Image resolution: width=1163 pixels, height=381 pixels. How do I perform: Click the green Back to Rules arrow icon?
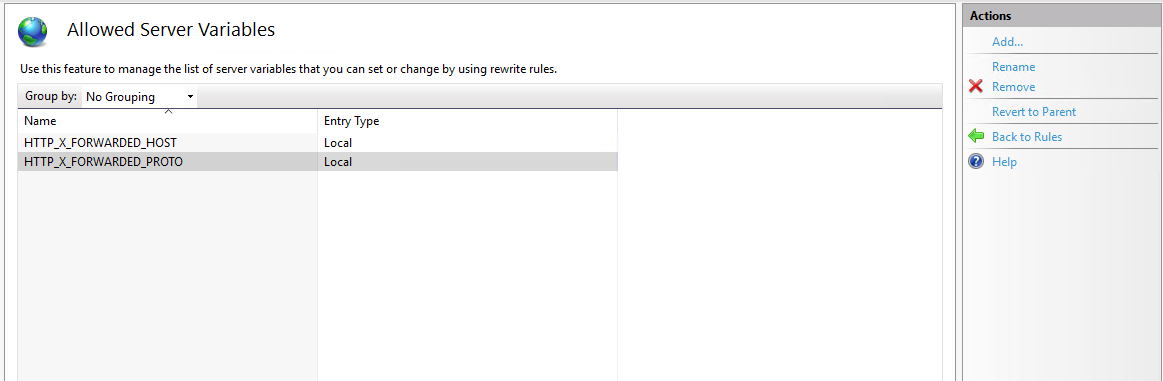[976, 136]
